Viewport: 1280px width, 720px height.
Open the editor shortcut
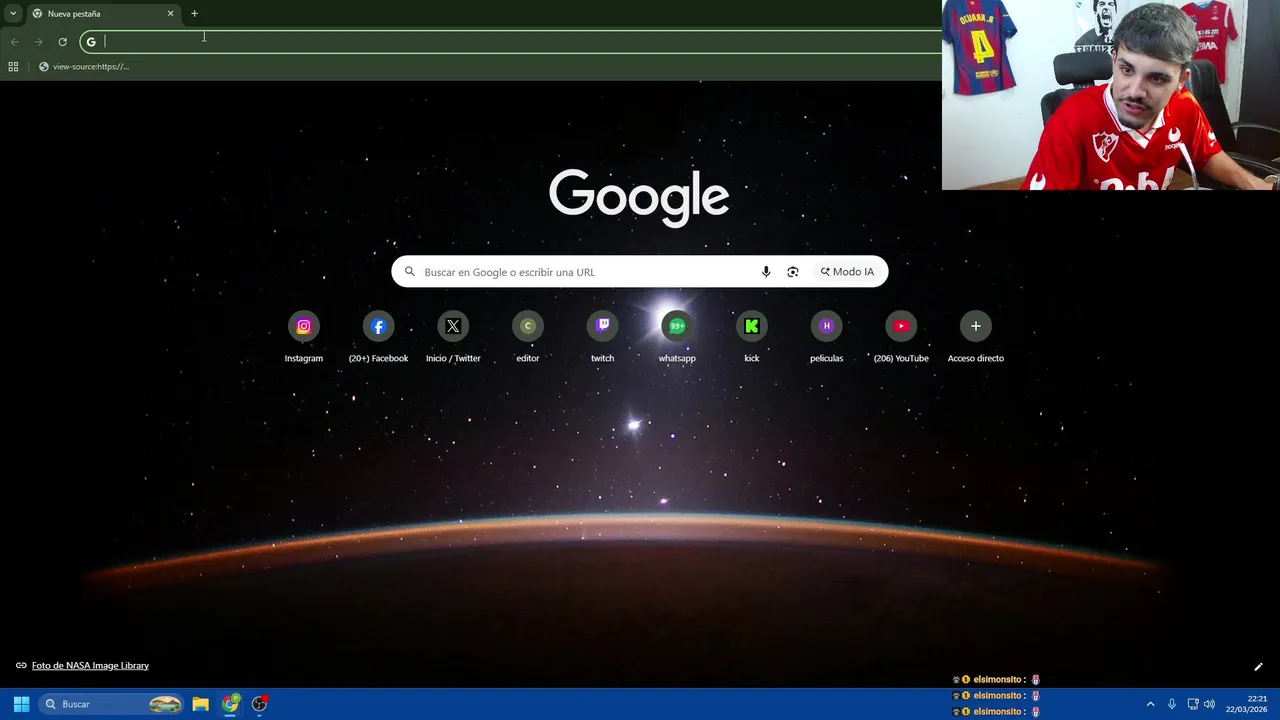coord(527,326)
